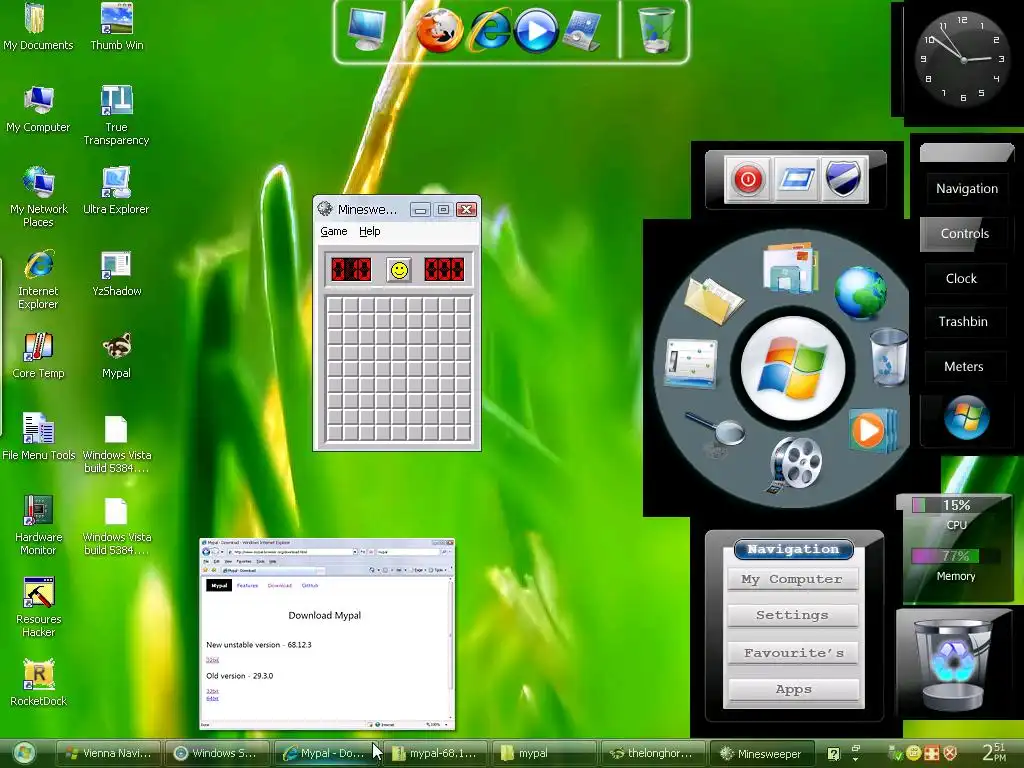Open film reel icon in circular launcher

coord(794,465)
